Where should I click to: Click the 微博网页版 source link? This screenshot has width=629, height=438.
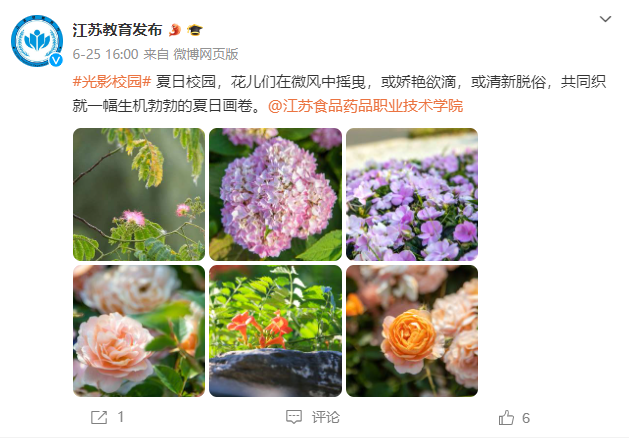pyautogui.click(x=206, y=54)
